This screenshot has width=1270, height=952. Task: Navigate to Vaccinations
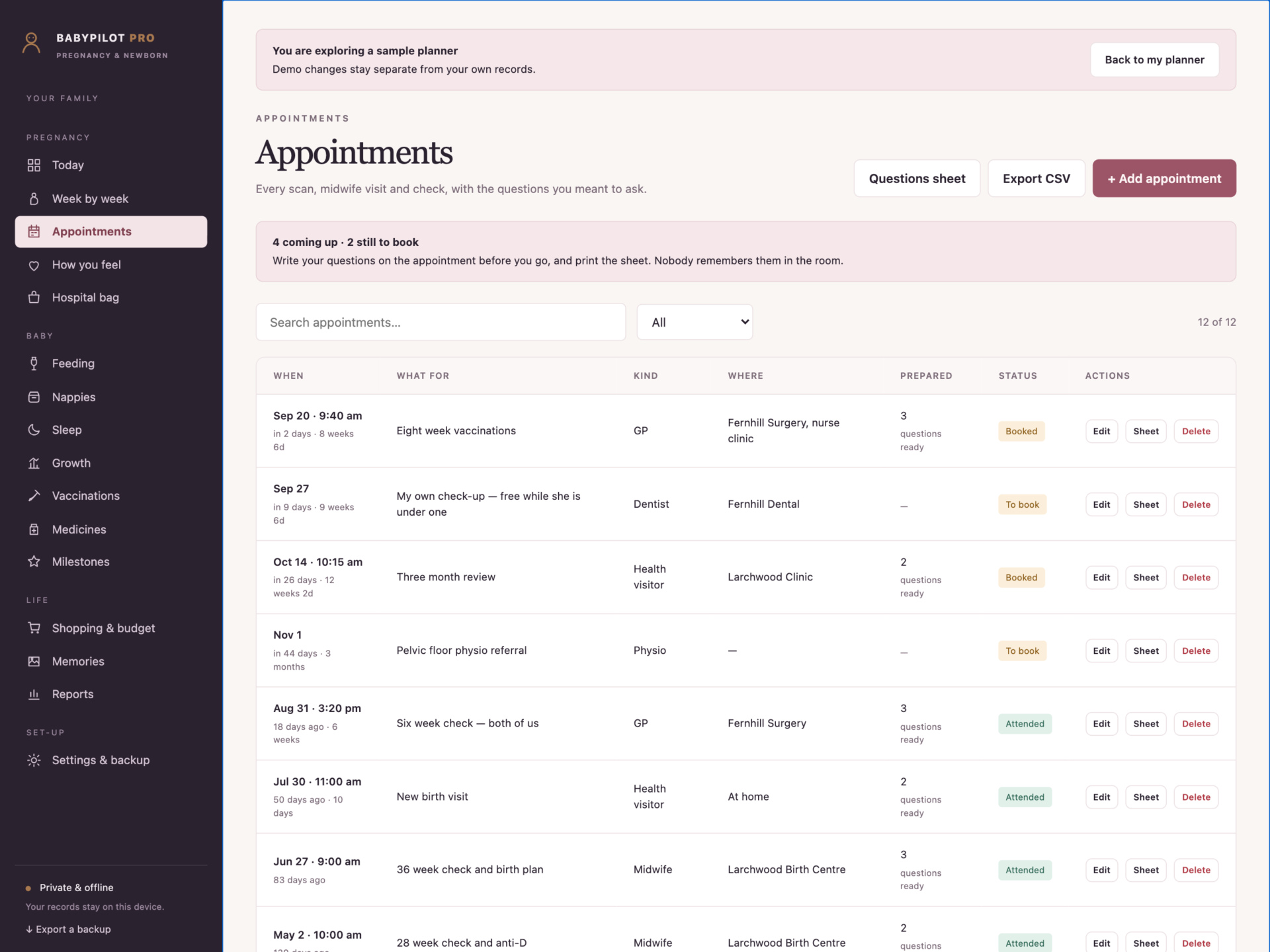point(111,496)
